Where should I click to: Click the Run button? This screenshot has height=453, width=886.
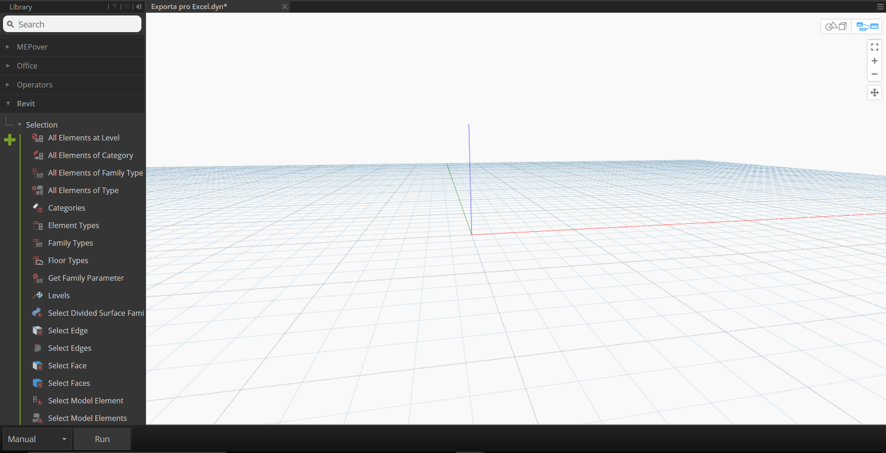point(102,439)
